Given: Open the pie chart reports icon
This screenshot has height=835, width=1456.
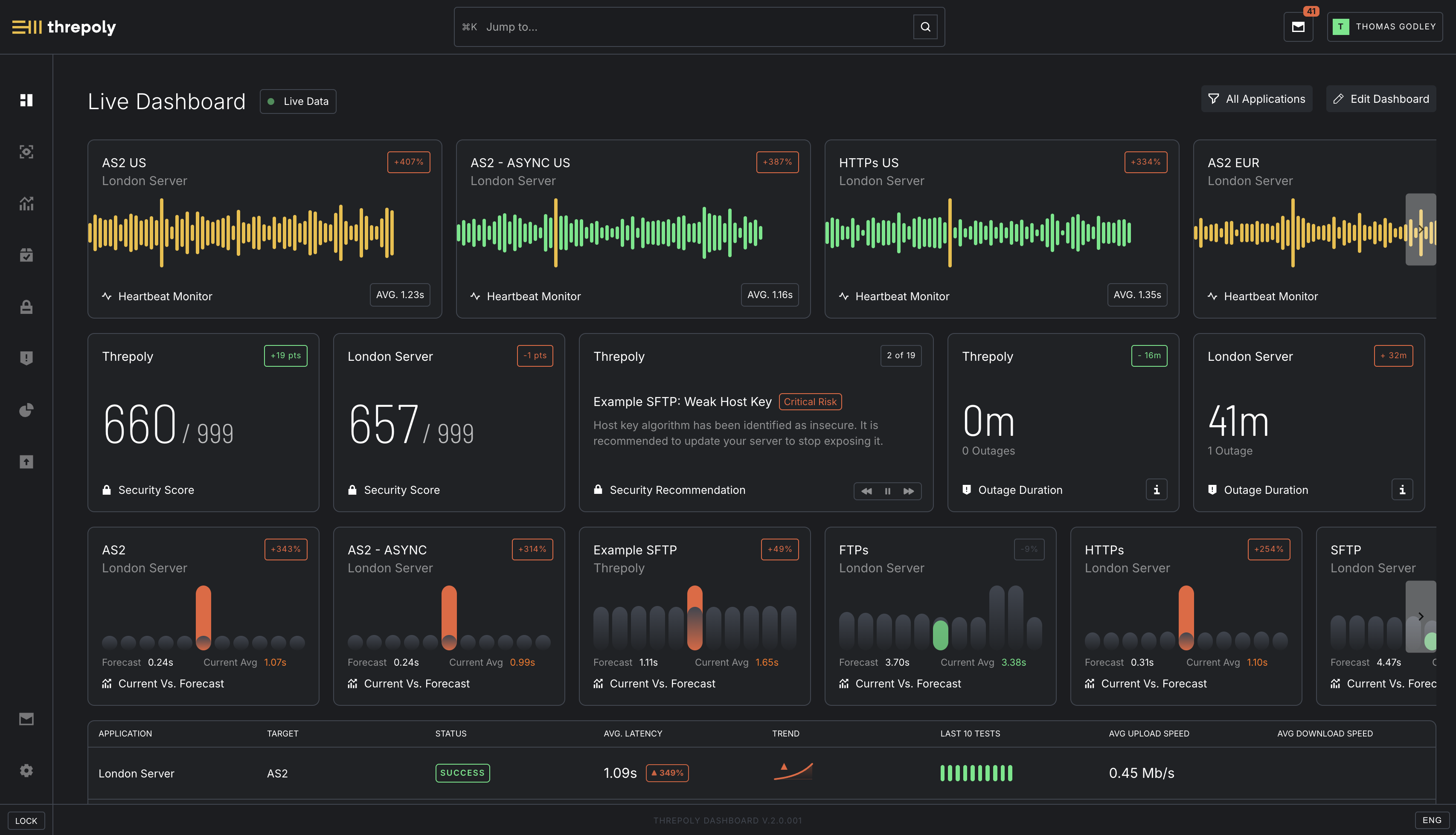Looking at the screenshot, I should point(26,409).
